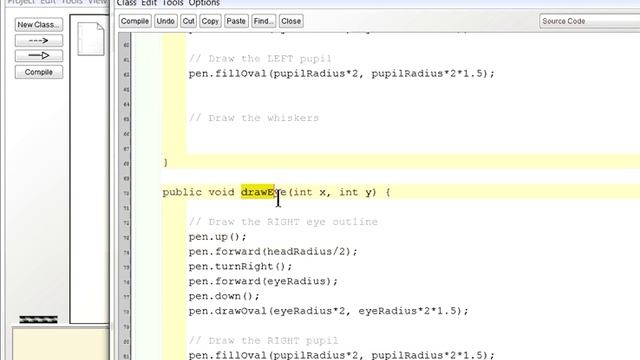The image size is (640, 360).
Task: Click the "// Draw the RIGHT pupil" comment
Action: pos(263,340)
